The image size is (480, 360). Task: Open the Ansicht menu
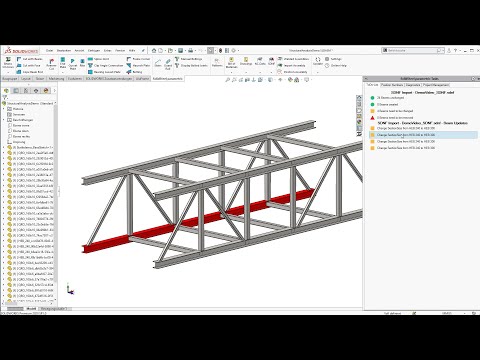click(79, 50)
